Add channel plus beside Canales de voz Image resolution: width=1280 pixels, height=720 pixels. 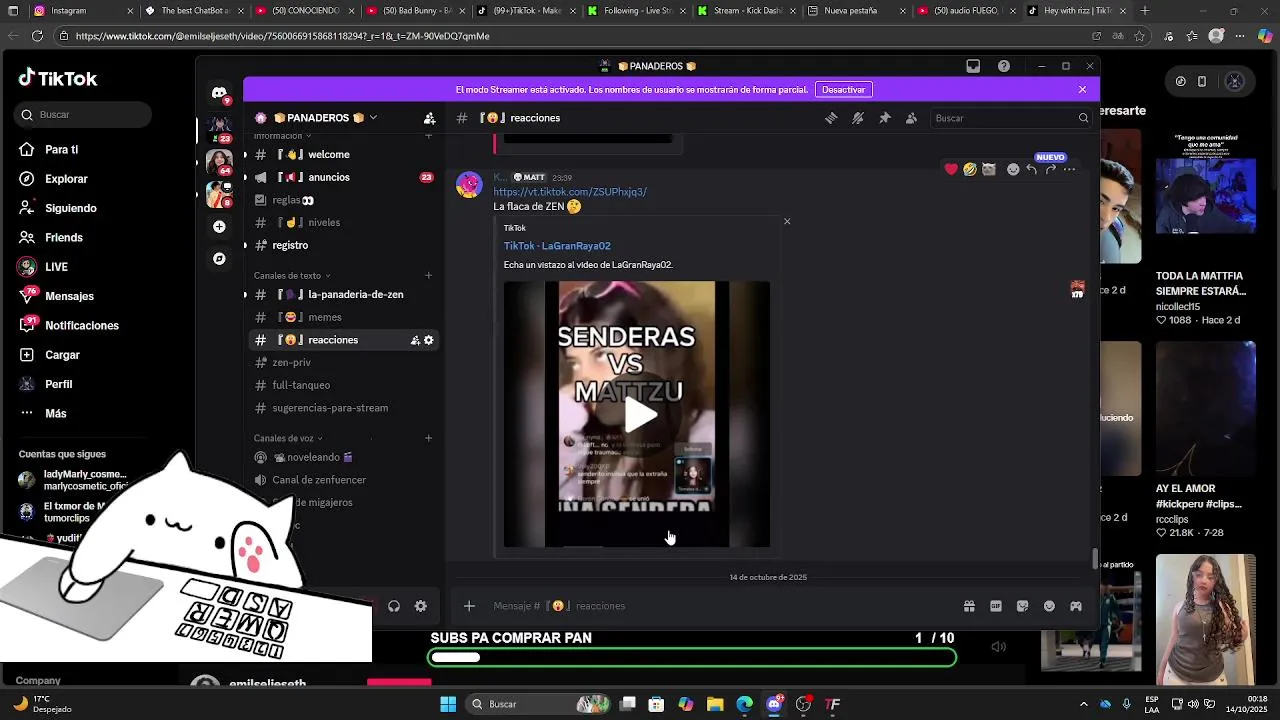tap(429, 438)
